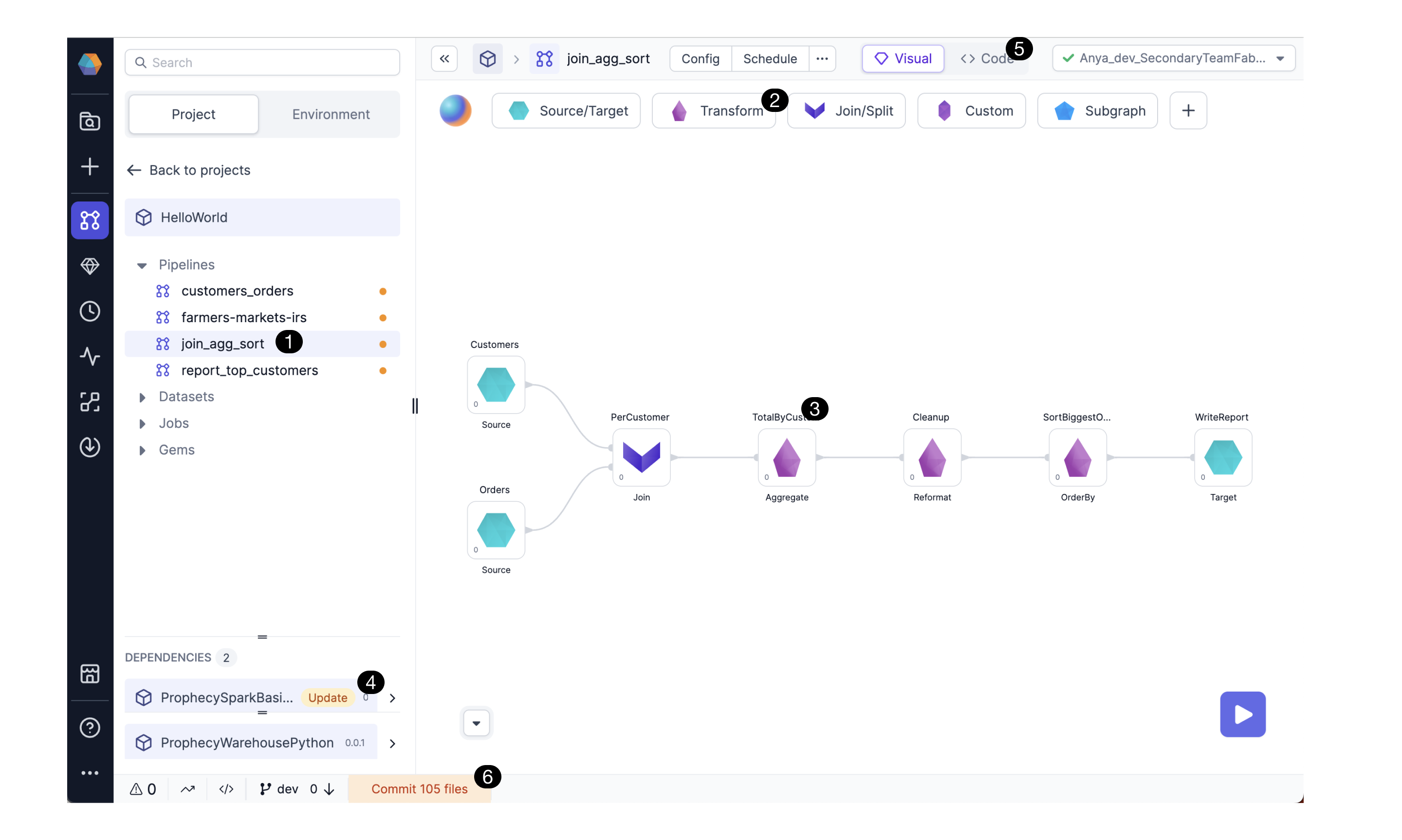The height and width of the screenshot is (840, 1402).
Task: Run the pipeline with the play button
Action: click(x=1243, y=714)
